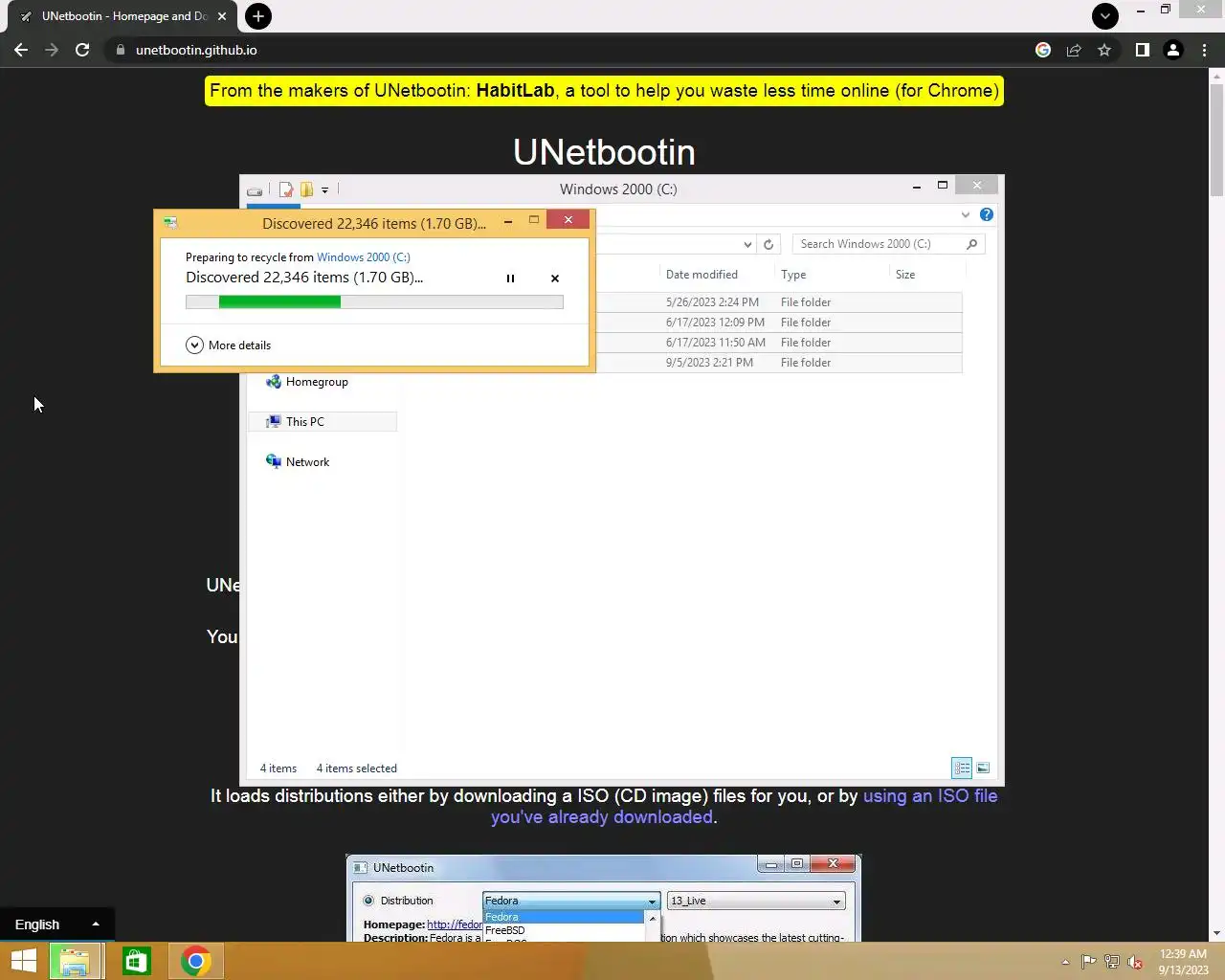Select This PC in the navigation pane

click(323, 422)
